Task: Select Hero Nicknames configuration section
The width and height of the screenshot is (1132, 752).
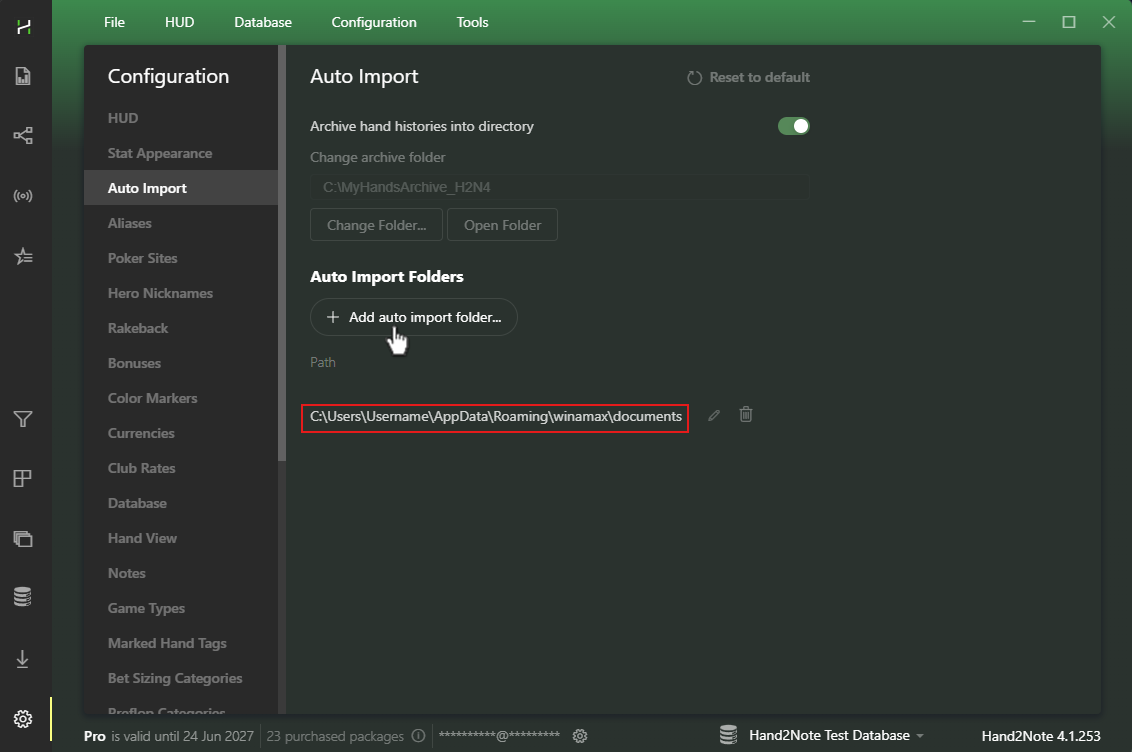Action: pyautogui.click(x=180, y=293)
